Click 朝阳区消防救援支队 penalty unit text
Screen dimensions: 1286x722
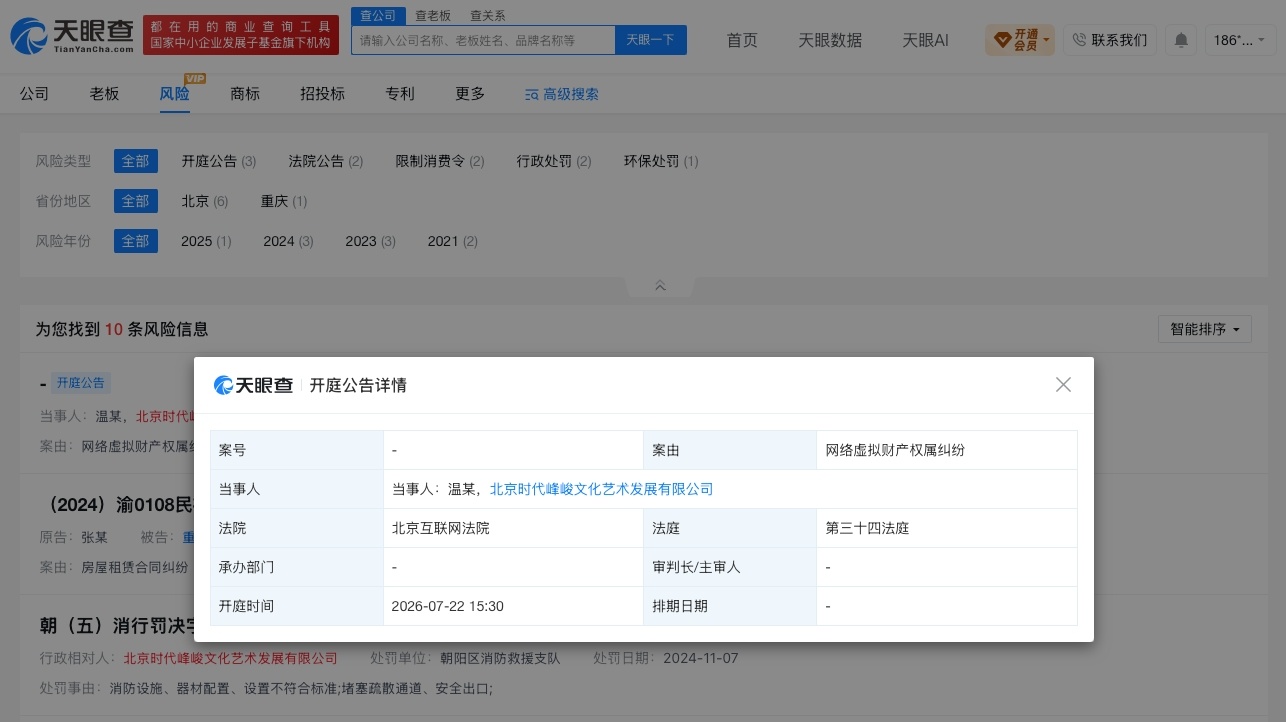click(x=500, y=658)
